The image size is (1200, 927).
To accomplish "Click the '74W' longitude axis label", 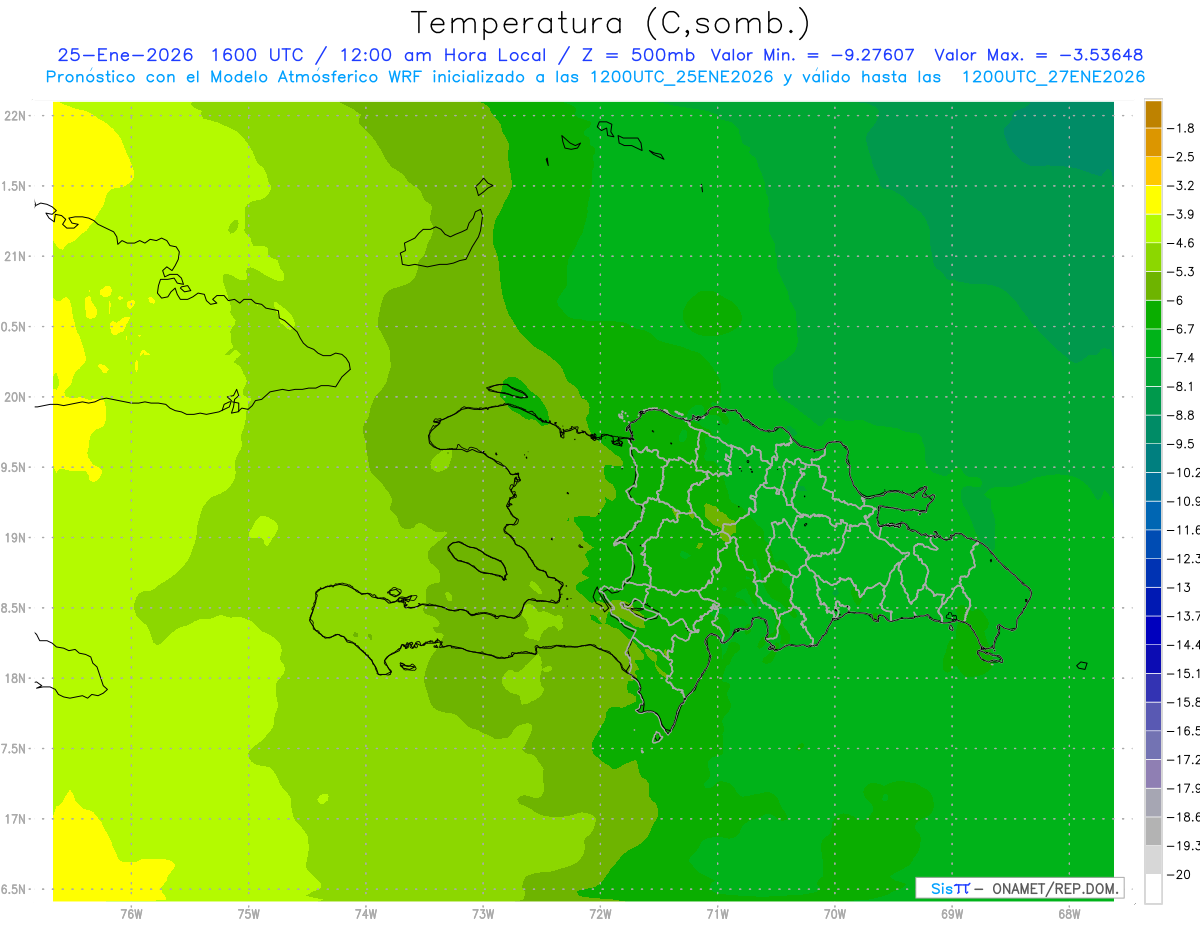I will [365, 913].
